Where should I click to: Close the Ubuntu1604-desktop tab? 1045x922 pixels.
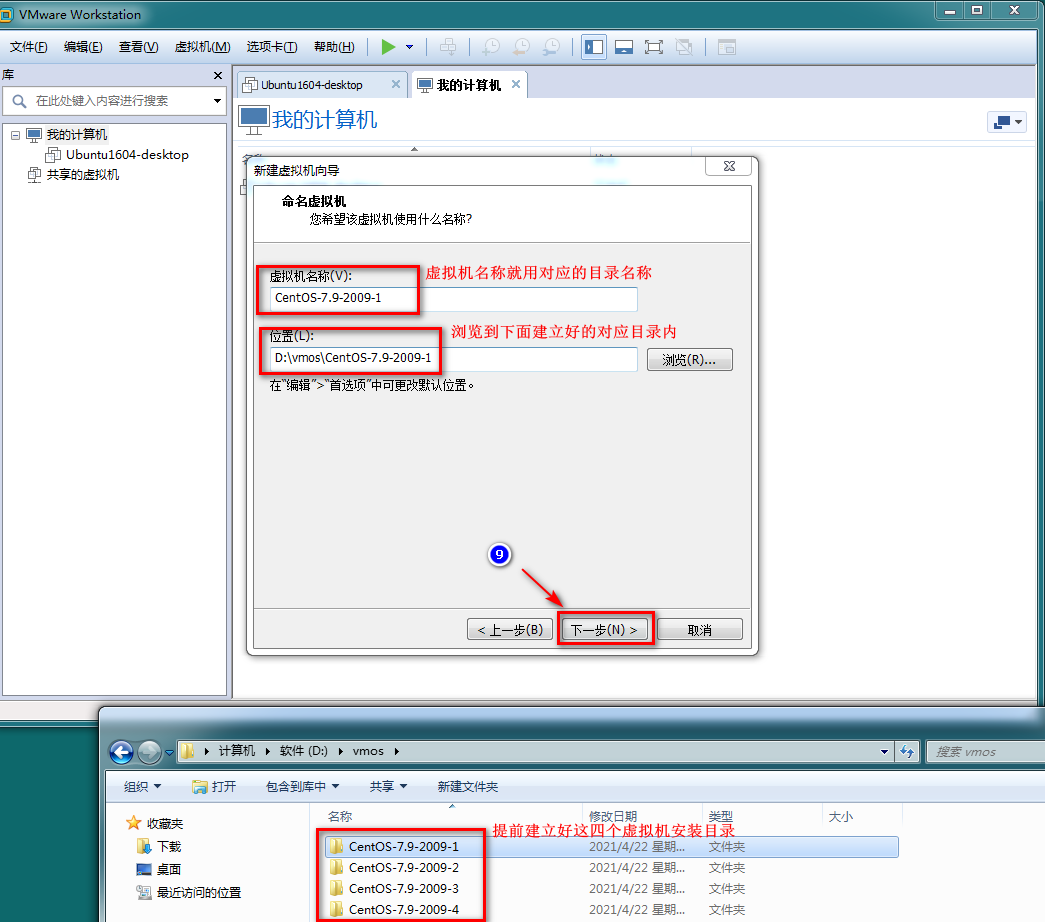[x=396, y=85]
